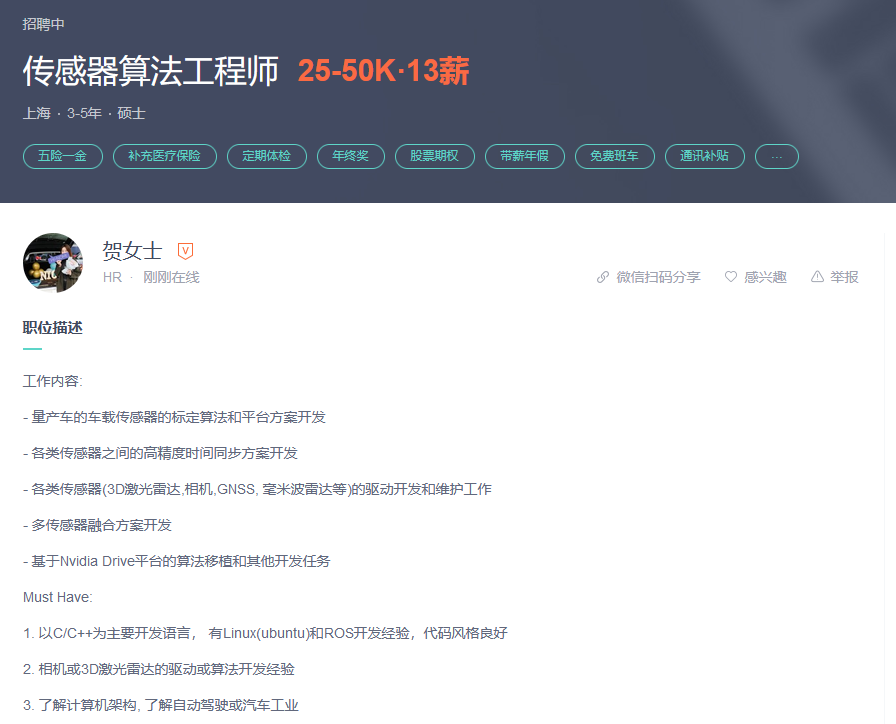Viewport: 896px width, 724px height.
Task: Click the 通讯补贴 benefit tag
Action: pos(705,157)
